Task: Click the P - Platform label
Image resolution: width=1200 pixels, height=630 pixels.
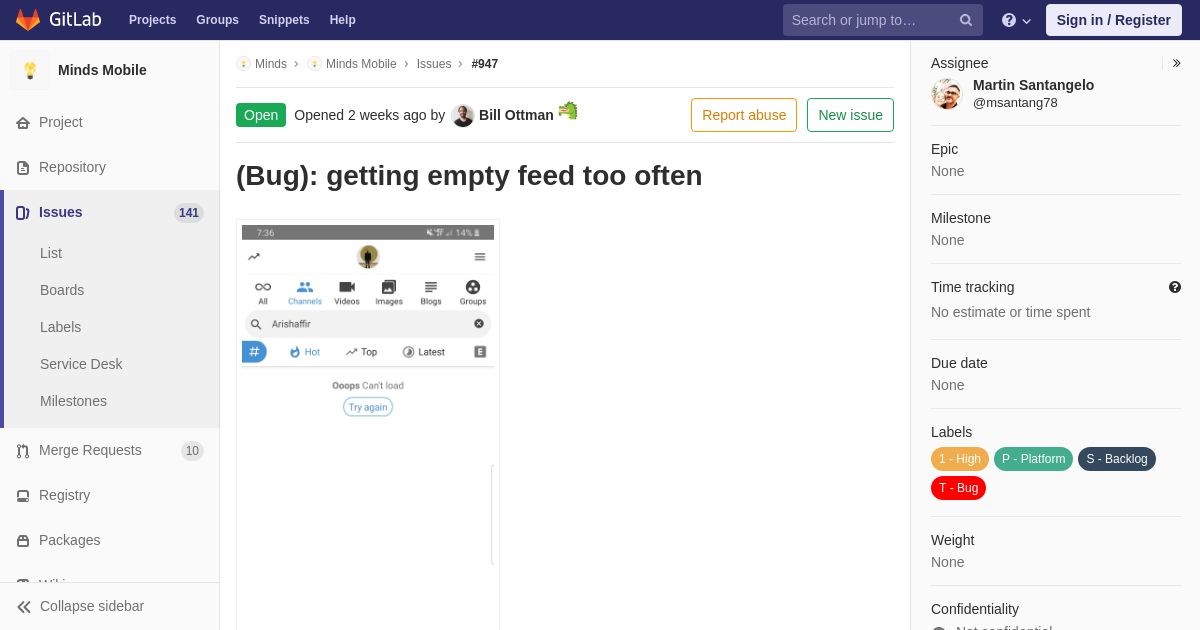Action: coord(1034,459)
